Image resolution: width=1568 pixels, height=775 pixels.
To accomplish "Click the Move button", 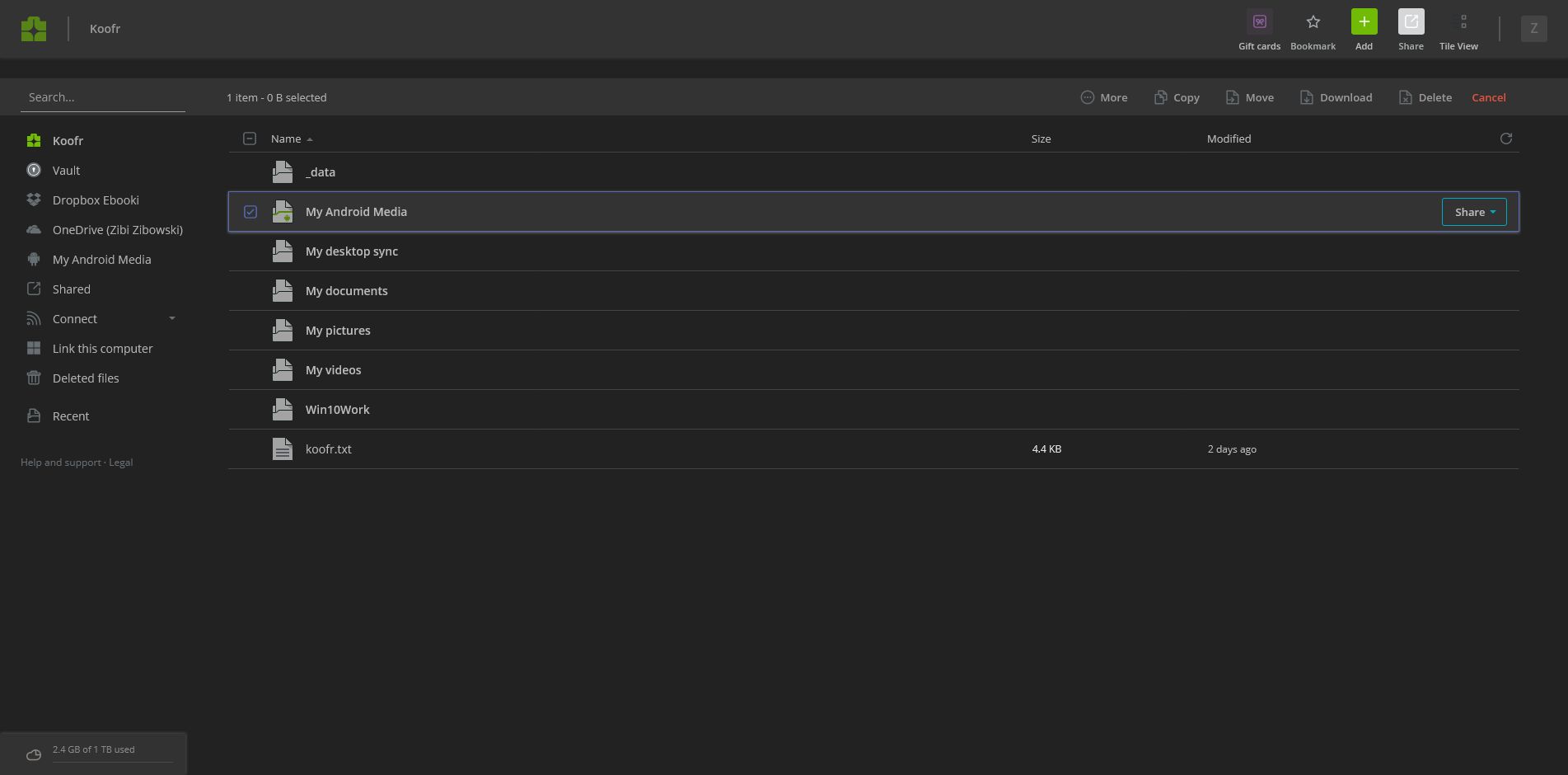I will pyautogui.click(x=1249, y=97).
